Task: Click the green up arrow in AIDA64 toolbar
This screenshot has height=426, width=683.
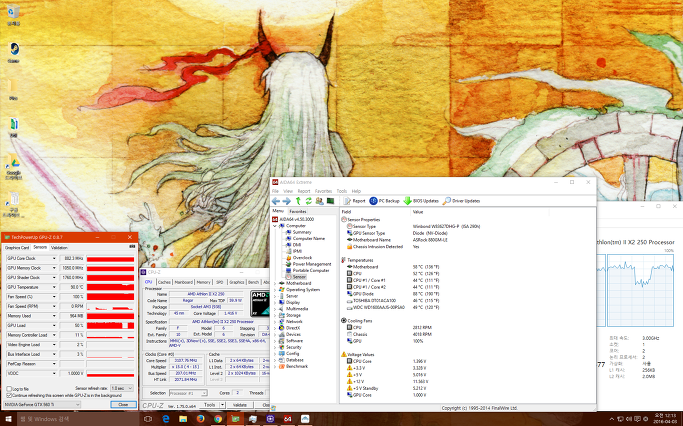Action: pos(298,201)
